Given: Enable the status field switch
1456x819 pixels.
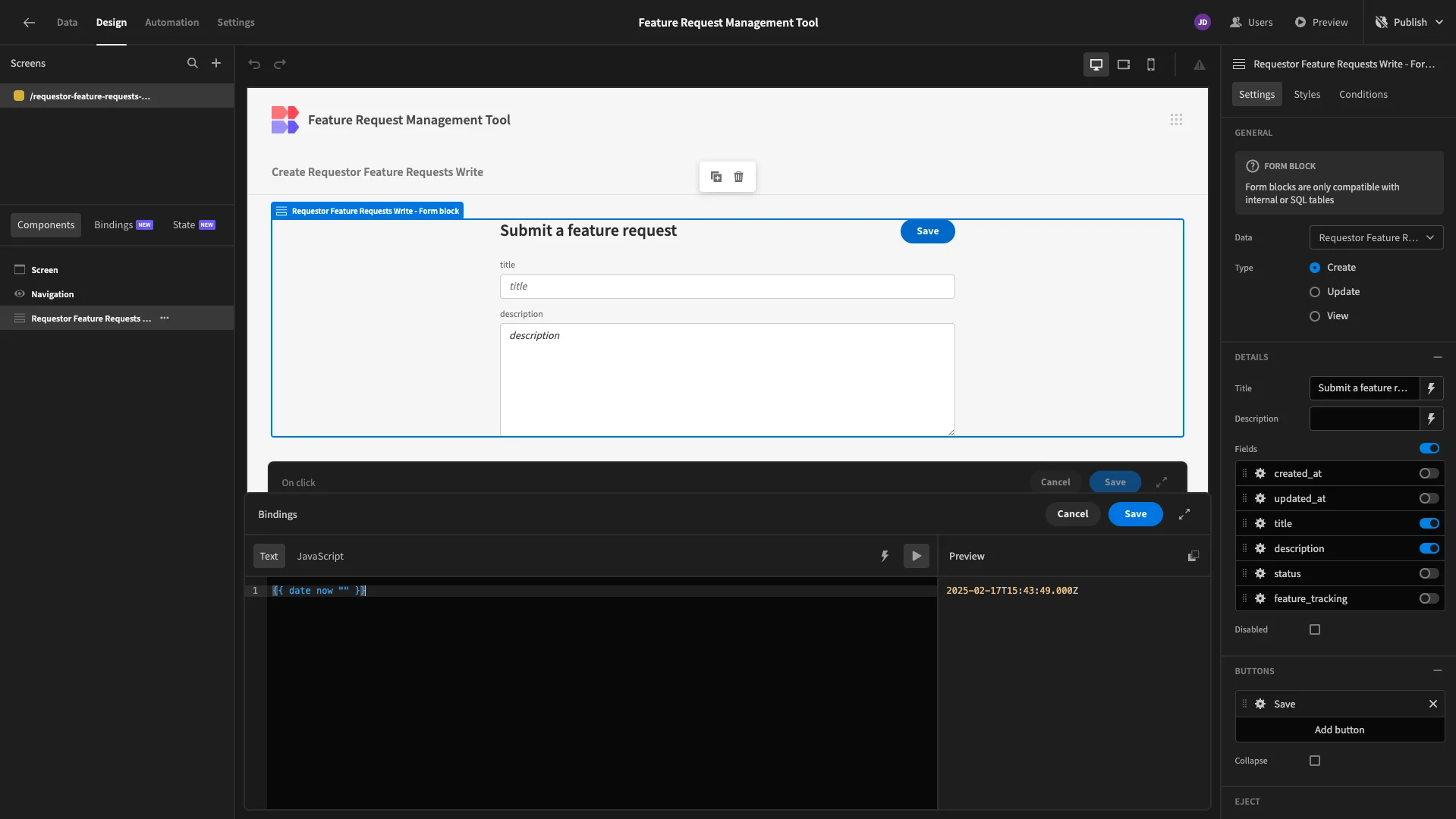Looking at the screenshot, I should 1429,573.
